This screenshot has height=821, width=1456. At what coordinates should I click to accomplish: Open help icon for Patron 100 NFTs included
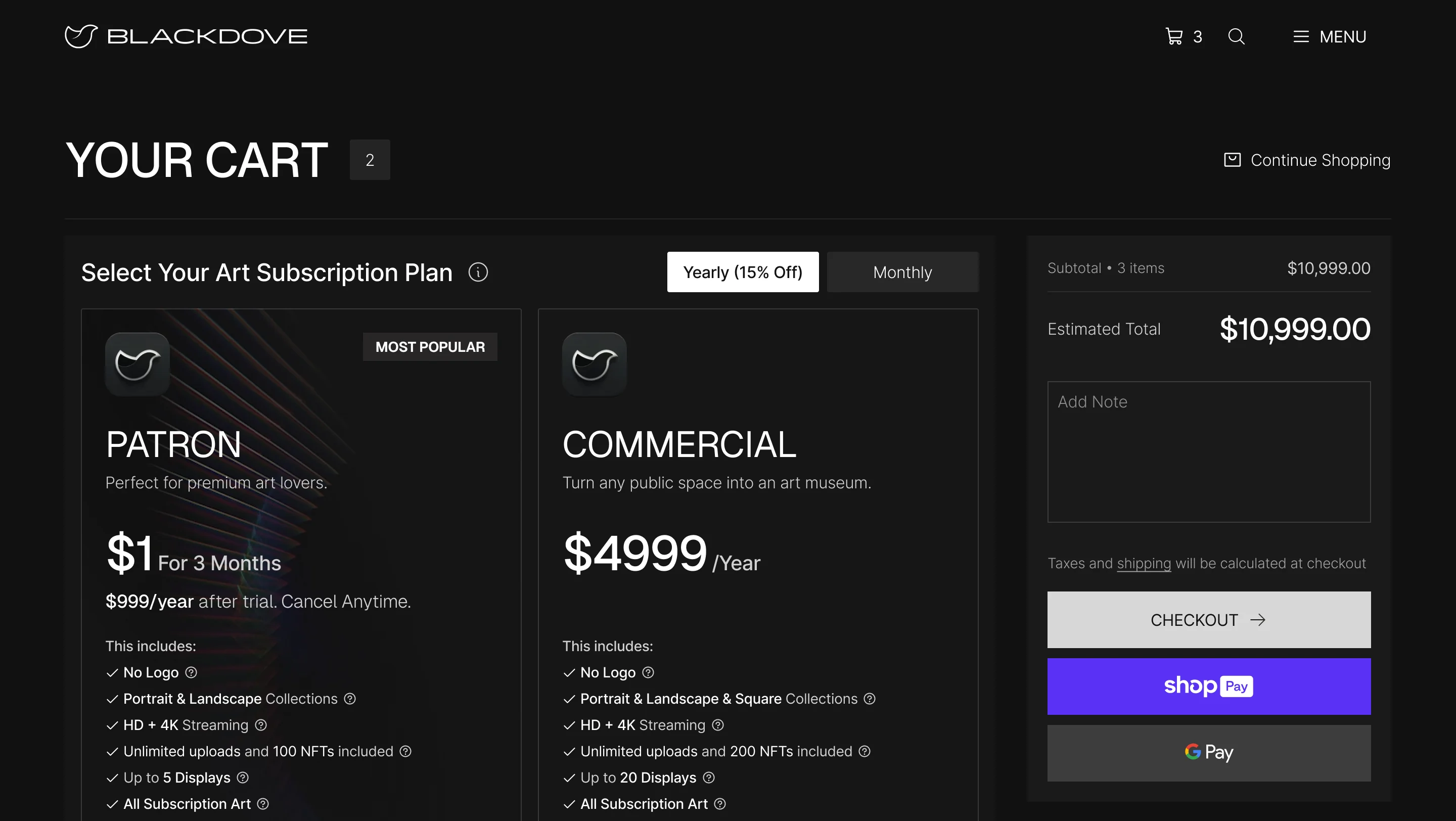pyautogui.click(x=405, y=752)
